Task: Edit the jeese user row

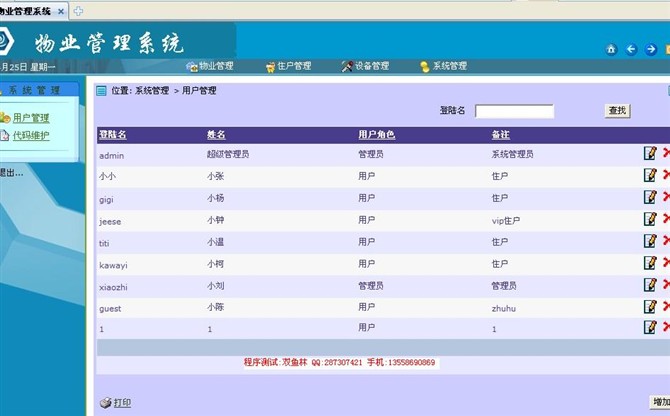Action: click(650, 219)
